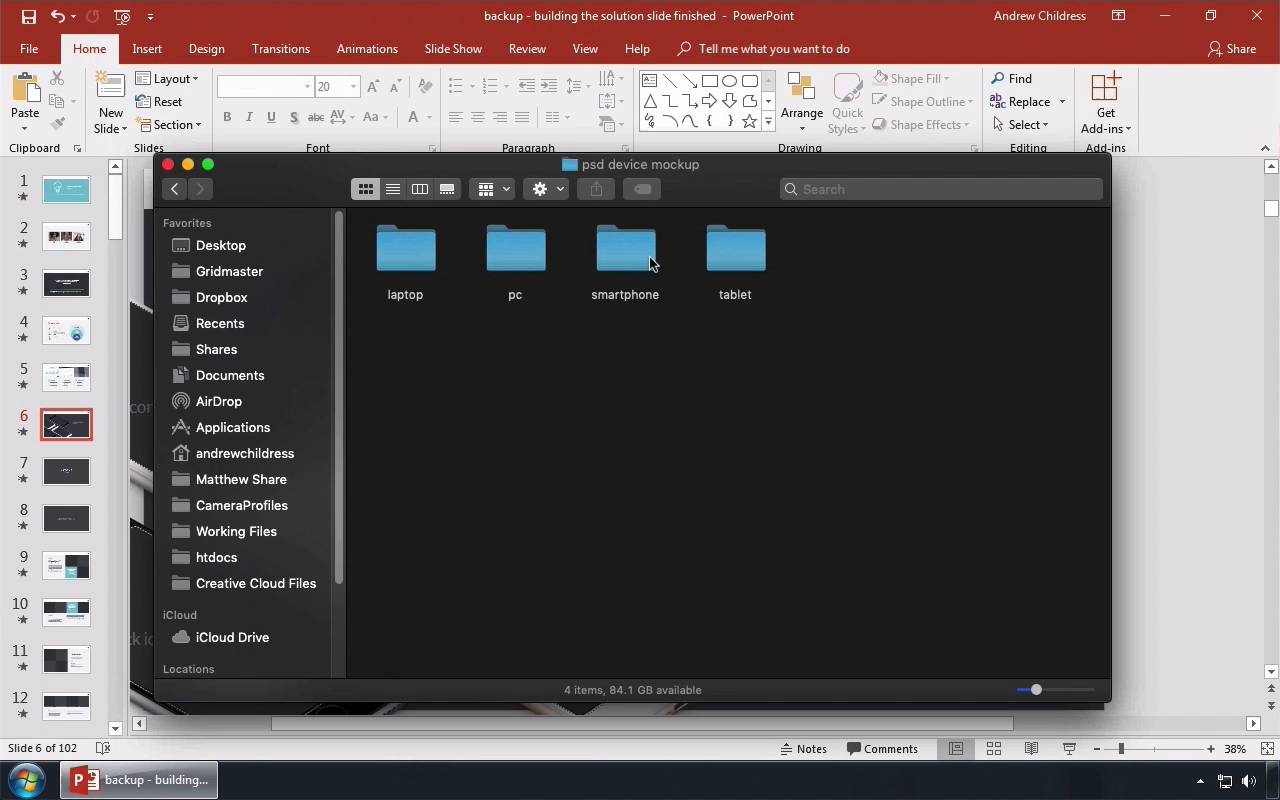Click Finder back navigation arrow
Viewport: 1280px width, 800px height.
[175, 189]
